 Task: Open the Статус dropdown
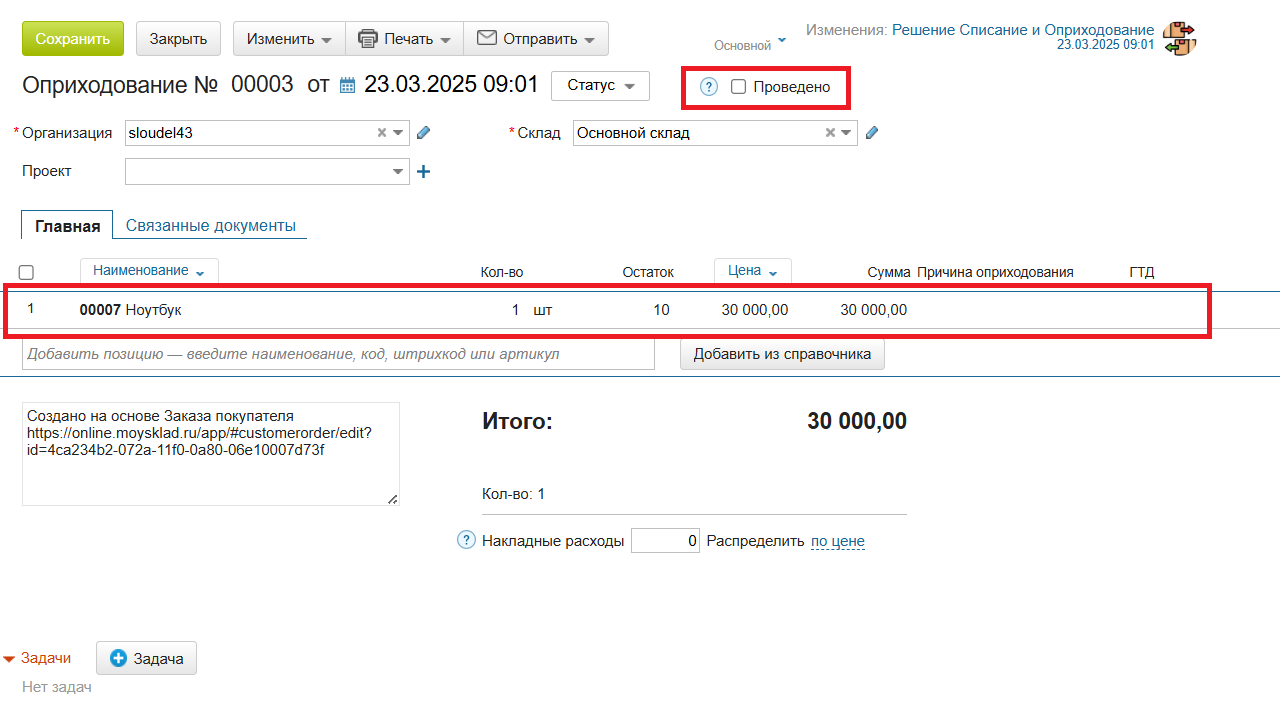600,86
